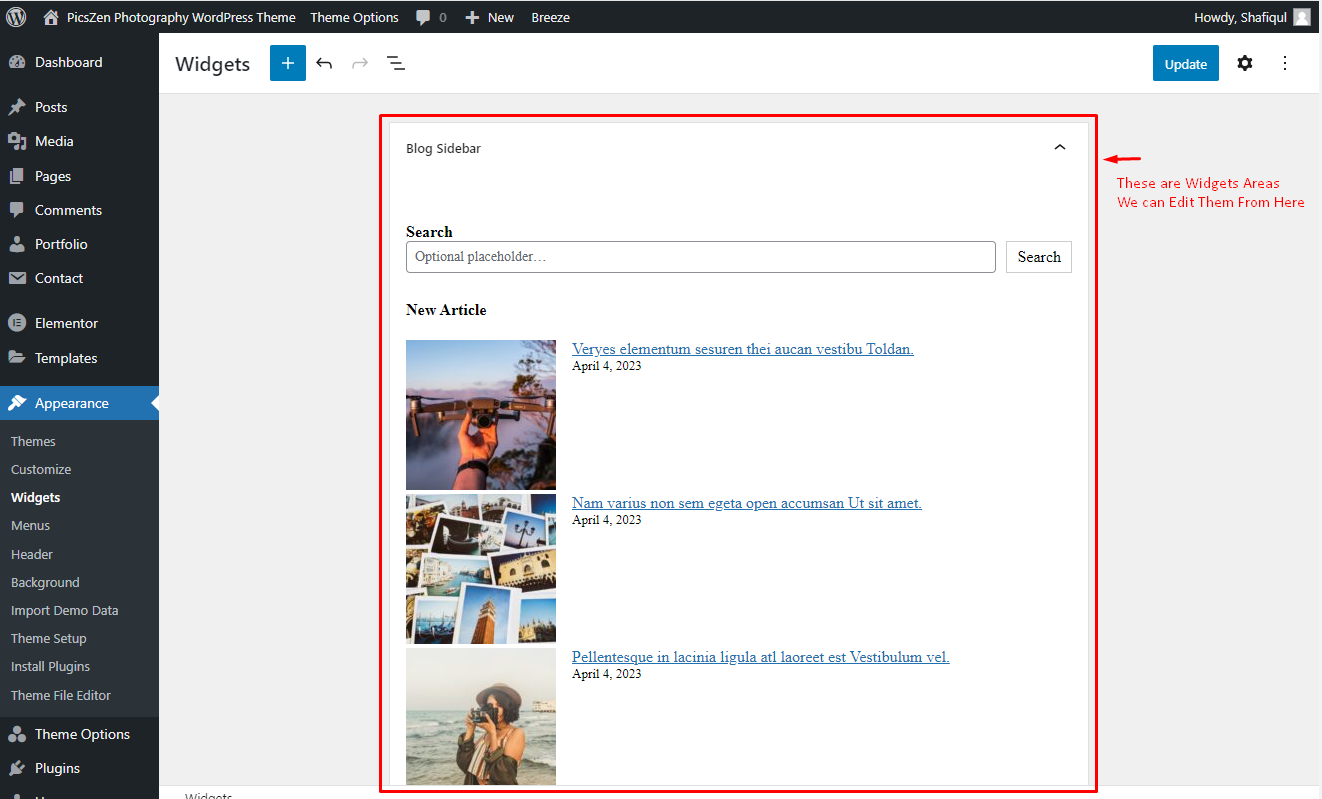Open the Veryes elementum sesuren article link
1322x799 pixels.
click(x=743, y=349)
